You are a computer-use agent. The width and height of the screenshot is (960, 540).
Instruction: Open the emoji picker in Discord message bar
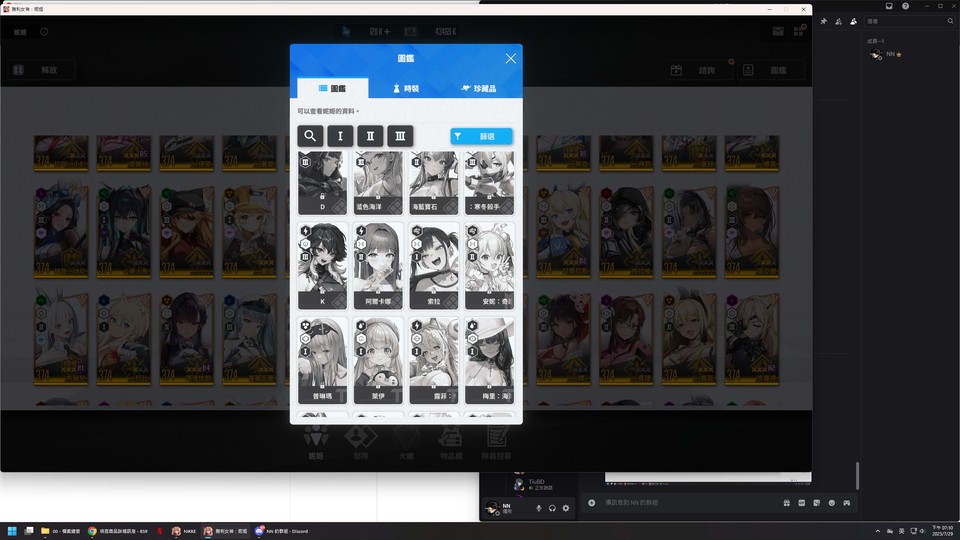[x=831, y=503]
